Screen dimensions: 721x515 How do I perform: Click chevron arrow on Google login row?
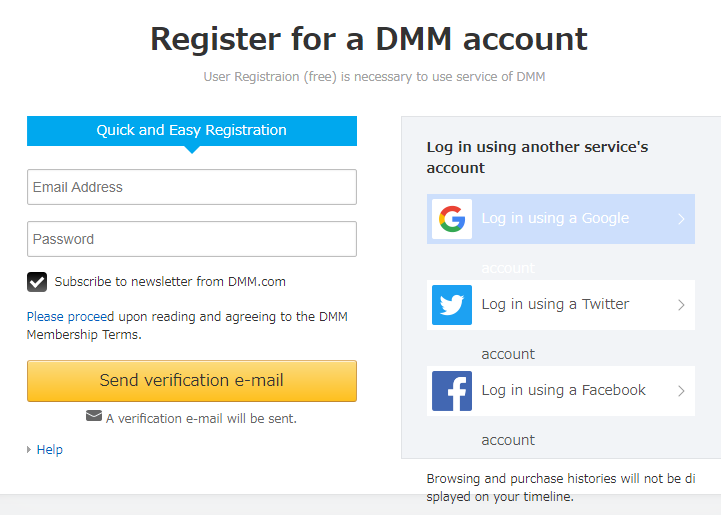coord(681,219)
